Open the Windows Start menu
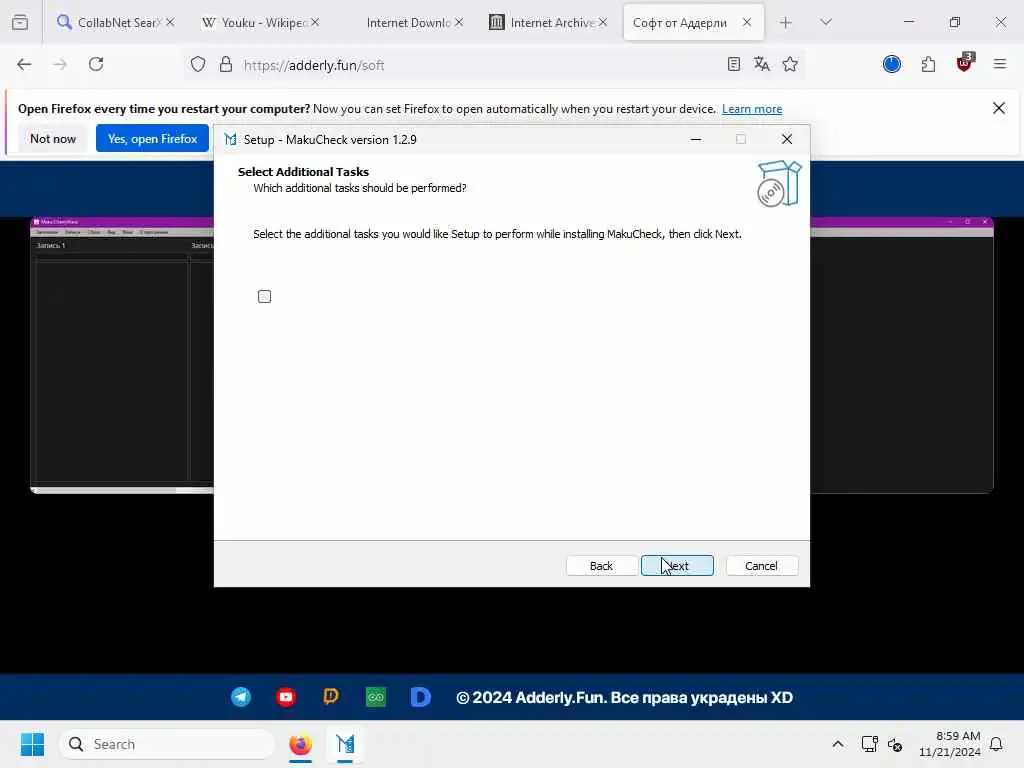 click(x=32, y=744)
